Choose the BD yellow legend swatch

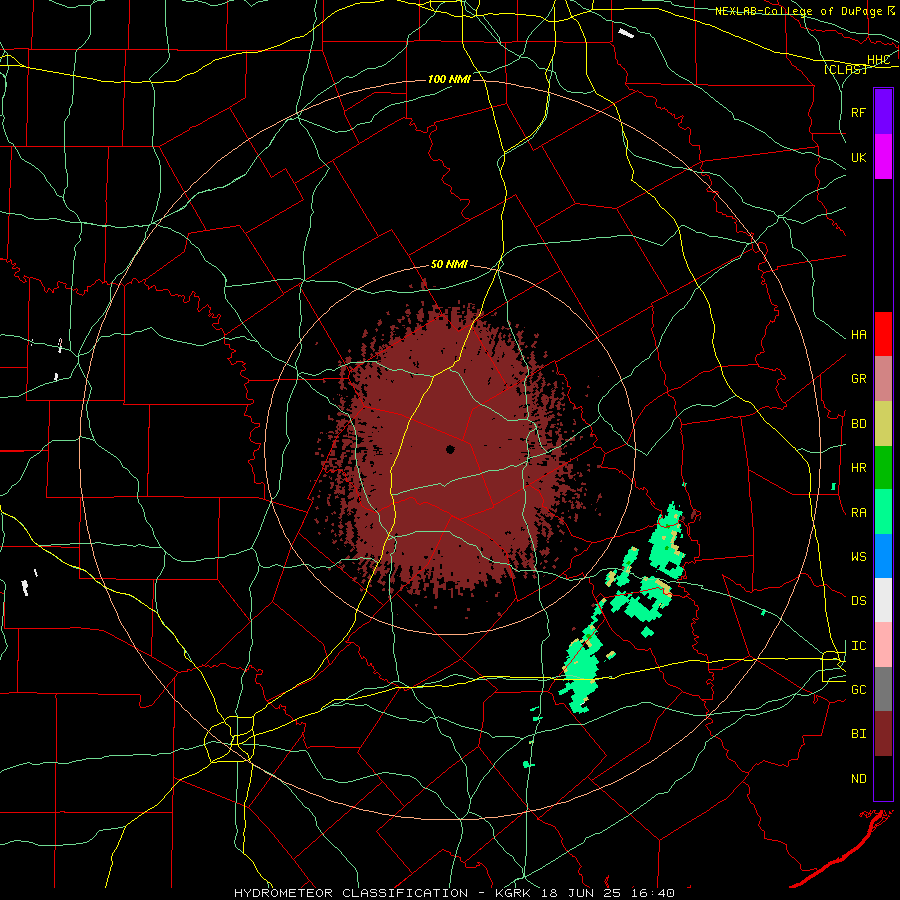(x=883, y=424)
